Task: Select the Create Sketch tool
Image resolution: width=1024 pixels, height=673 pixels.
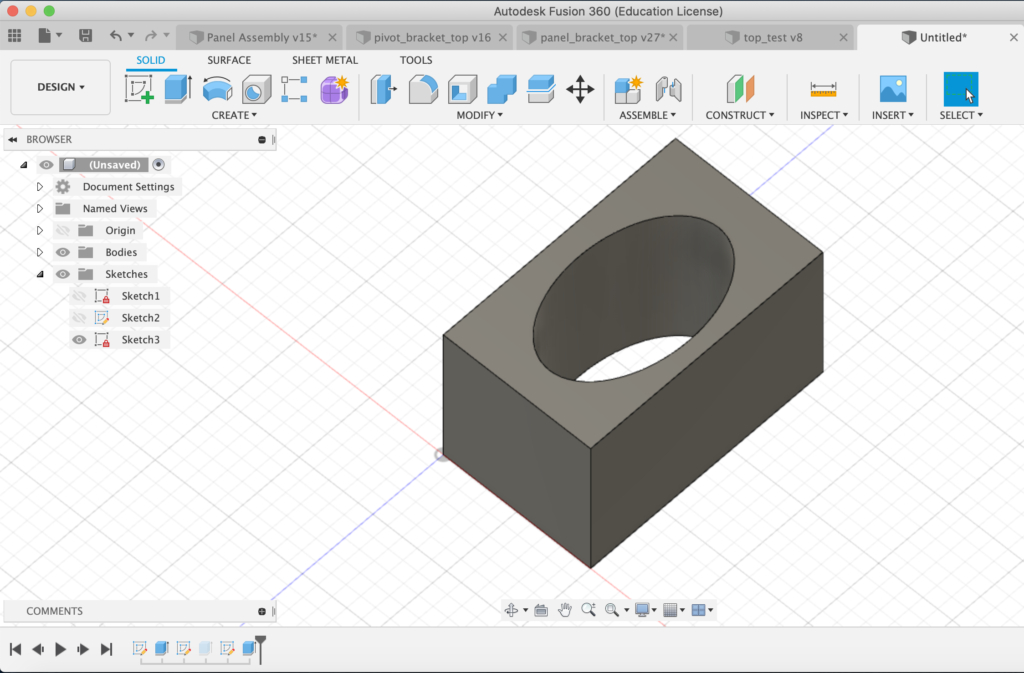Action: point(139,90)
